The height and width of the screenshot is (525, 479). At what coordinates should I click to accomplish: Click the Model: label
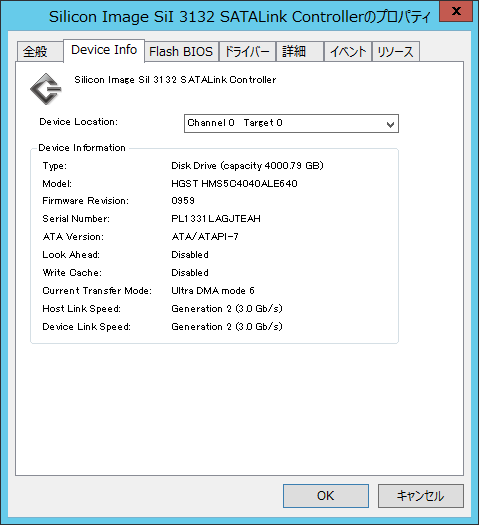57,183
